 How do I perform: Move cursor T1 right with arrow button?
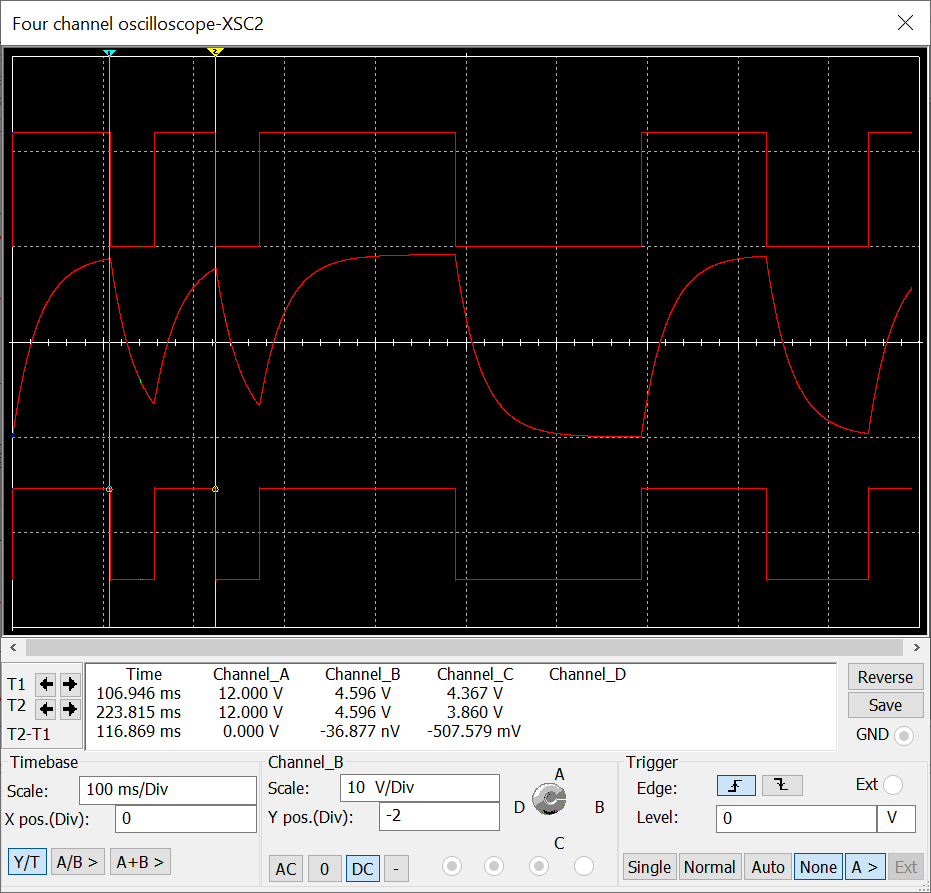click(x=69, y=685)
